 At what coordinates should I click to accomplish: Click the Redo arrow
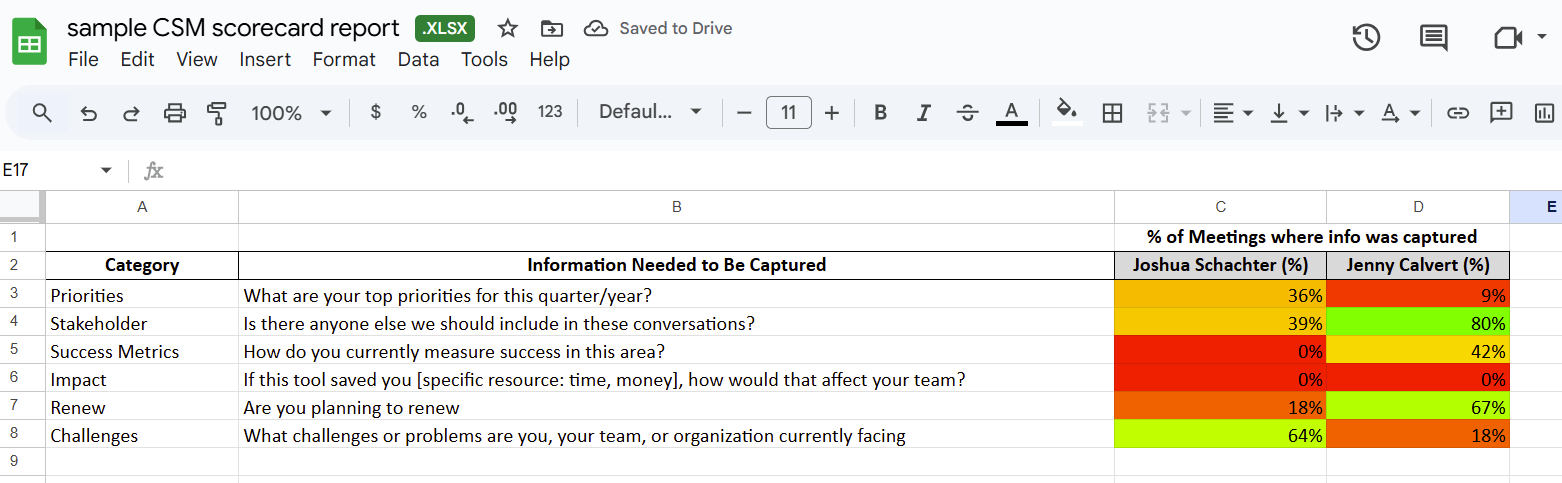click(x=131, y=113)
